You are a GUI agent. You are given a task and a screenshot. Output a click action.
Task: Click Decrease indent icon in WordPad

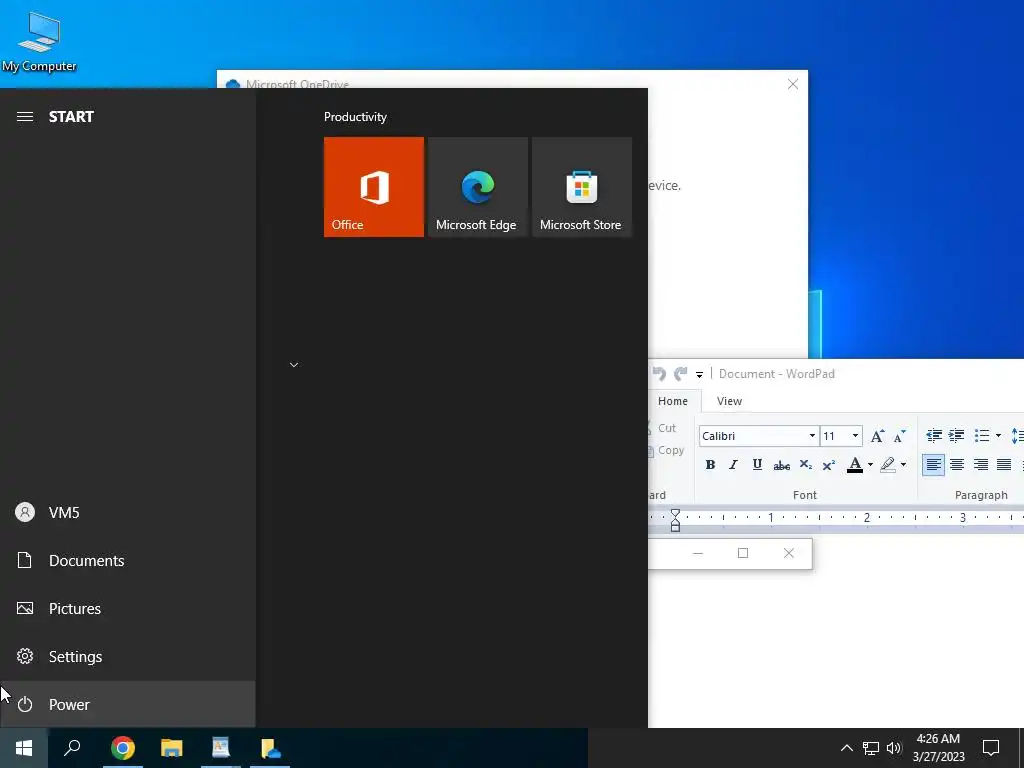click(934, 436)
